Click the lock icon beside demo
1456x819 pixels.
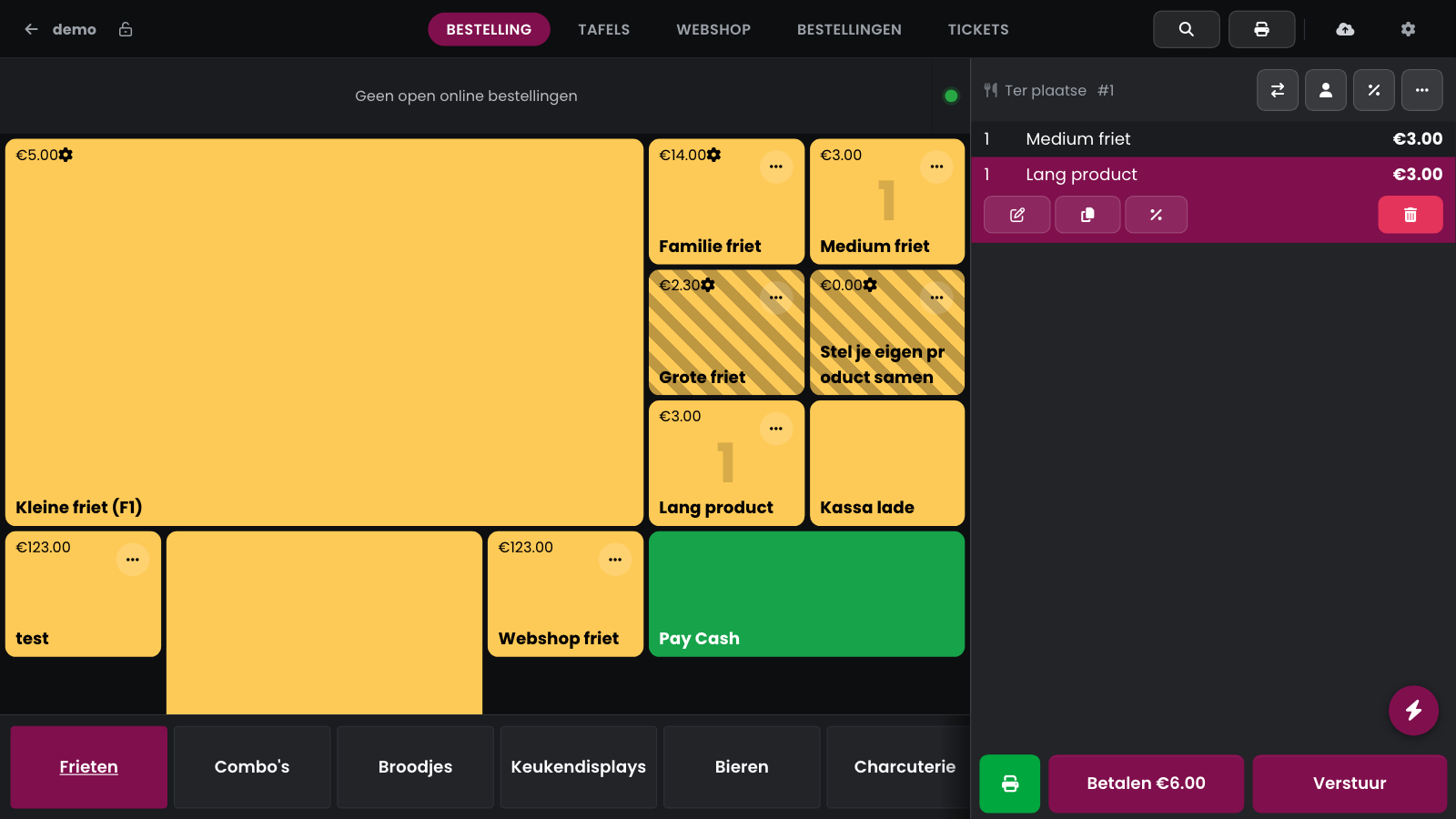coord(126,29)
